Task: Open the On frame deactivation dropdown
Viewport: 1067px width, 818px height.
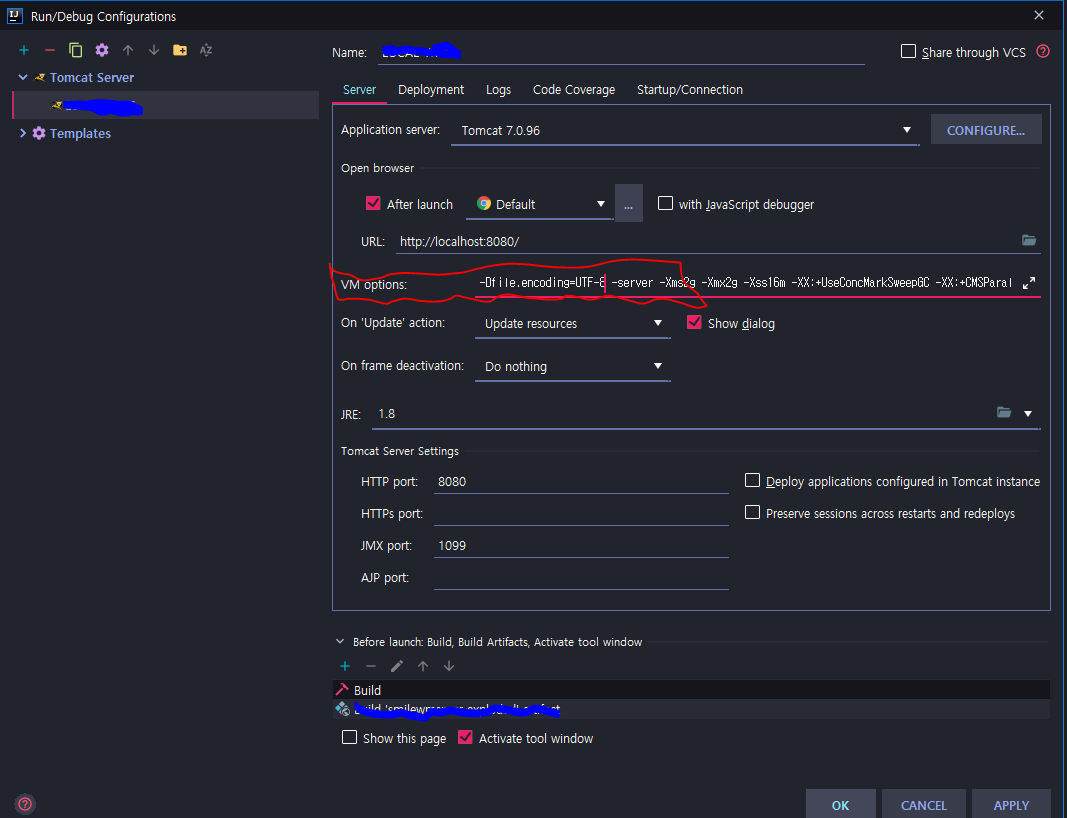Action: click(x=572, y=366)
